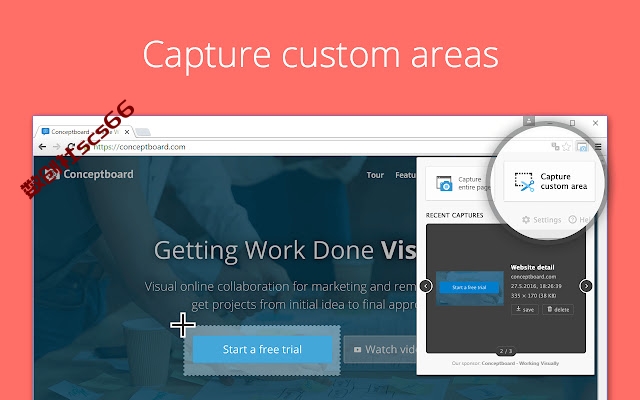Open a new empty browser tab
Image resolution: width=640 pixels, height=400 pixels.
pyautogui.click(x=143, y=132)
